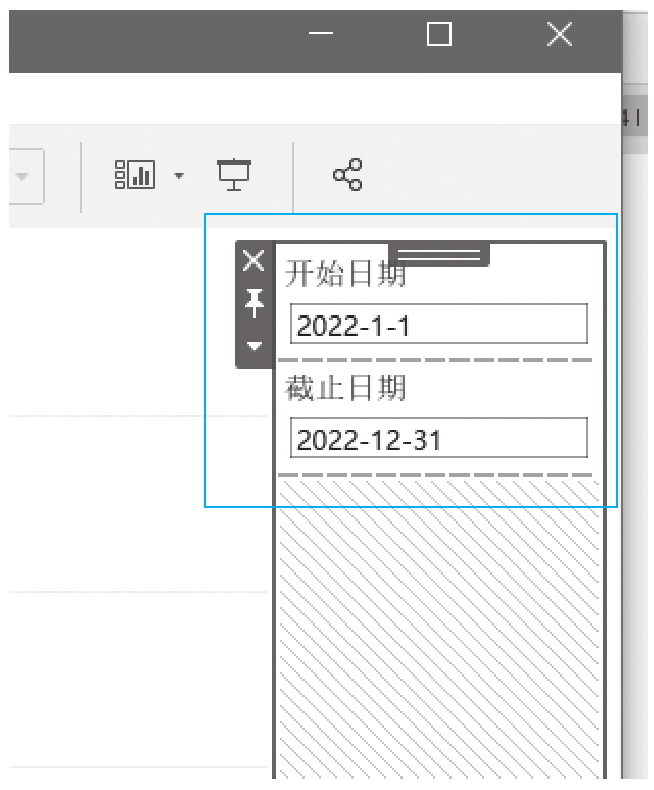Start presentation mode with the projector screen icon
Image resolution: width=654 pixels, height=790 pixels.
point(234,174)
